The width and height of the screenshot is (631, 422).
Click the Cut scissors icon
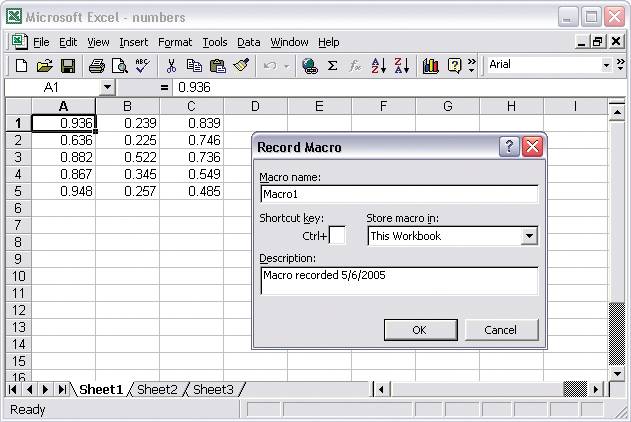[171, 66]
